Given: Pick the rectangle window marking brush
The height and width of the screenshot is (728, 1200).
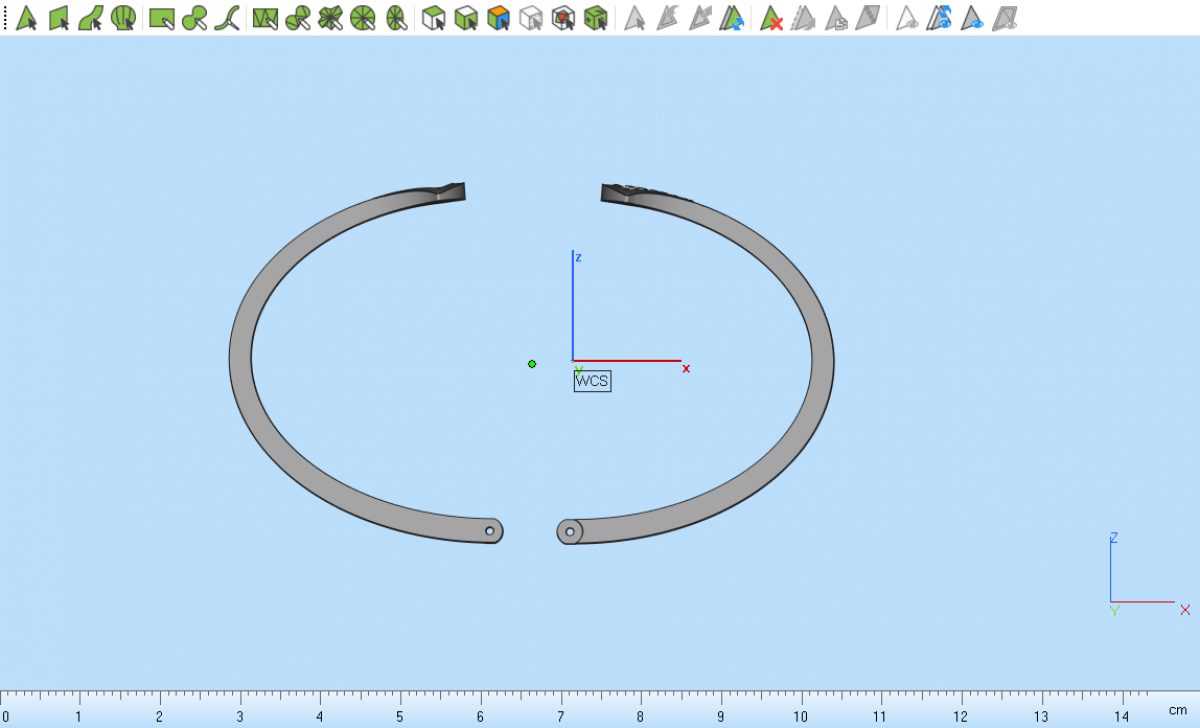Looking at the screenshot, I should tap(161, 18).
